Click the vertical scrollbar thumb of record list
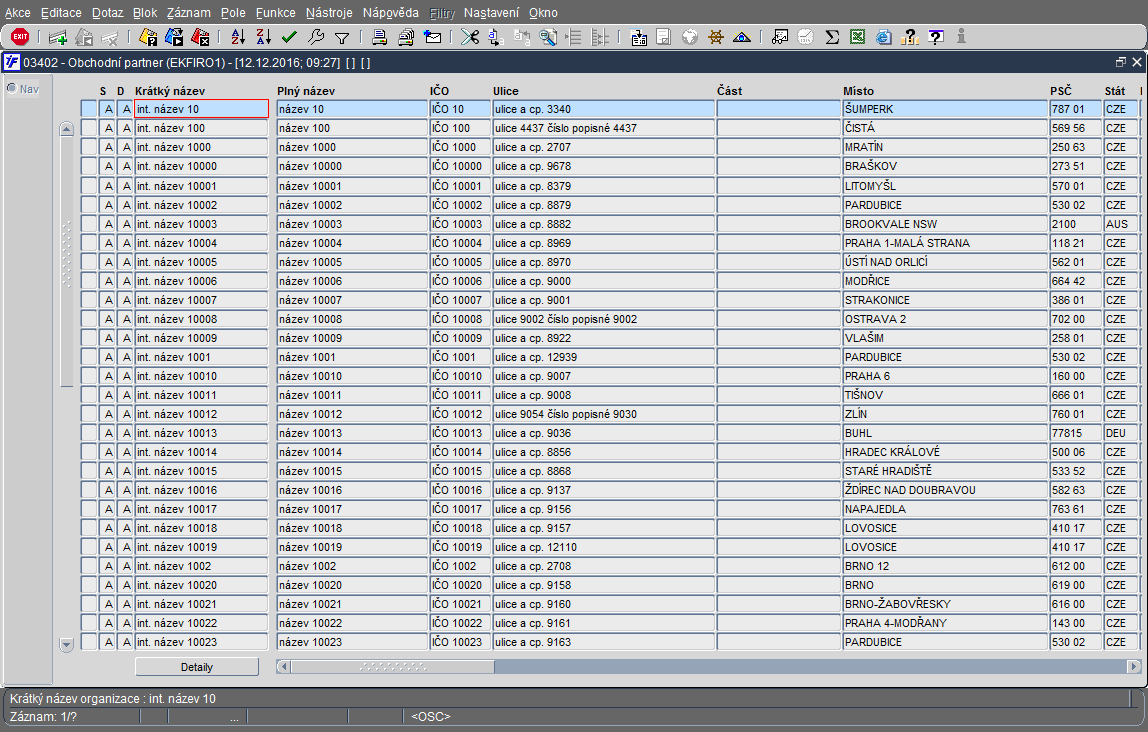 click(x=67, y=261)
